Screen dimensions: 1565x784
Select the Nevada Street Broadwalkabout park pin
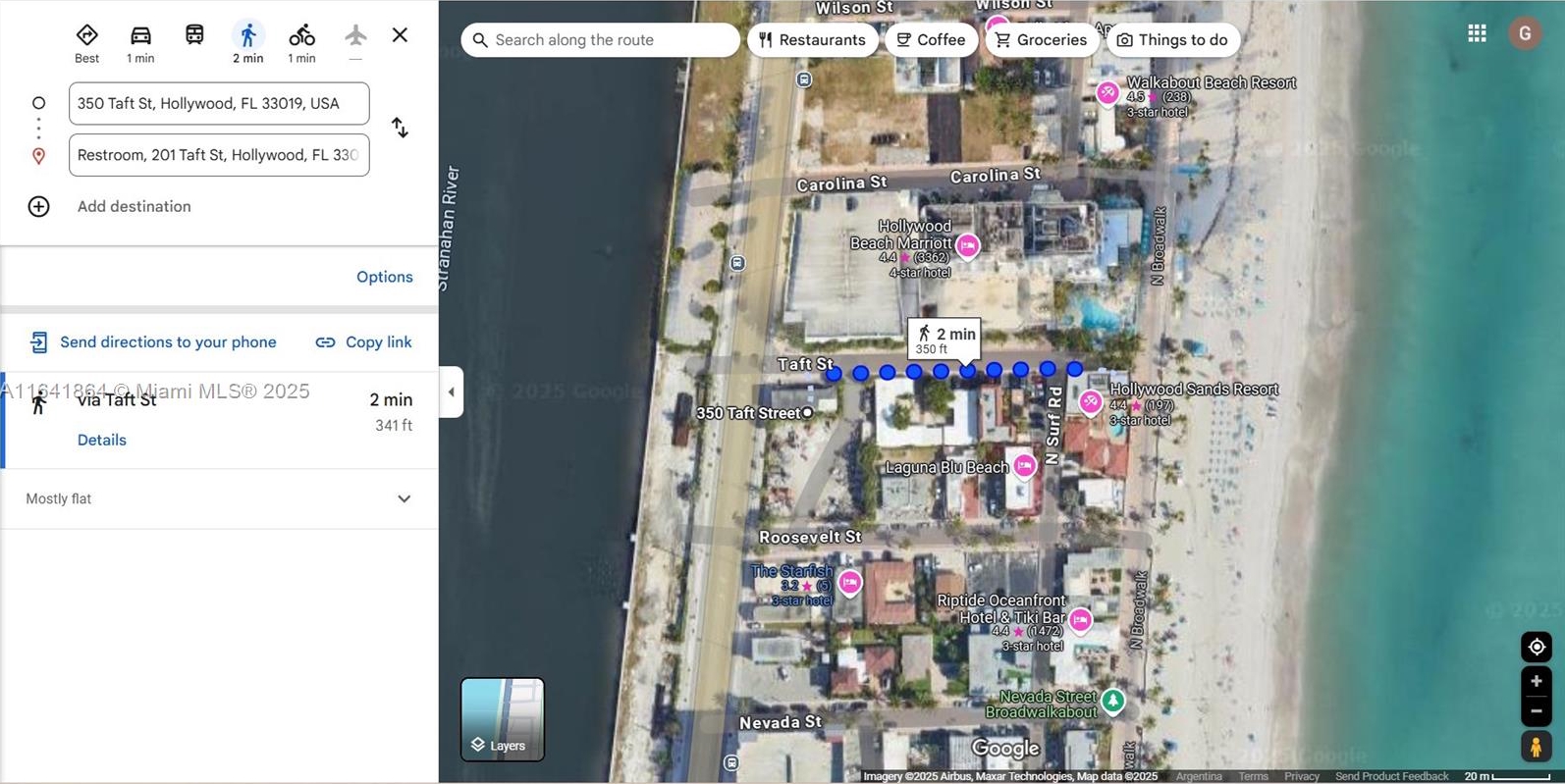click(x=1113, y=701)
